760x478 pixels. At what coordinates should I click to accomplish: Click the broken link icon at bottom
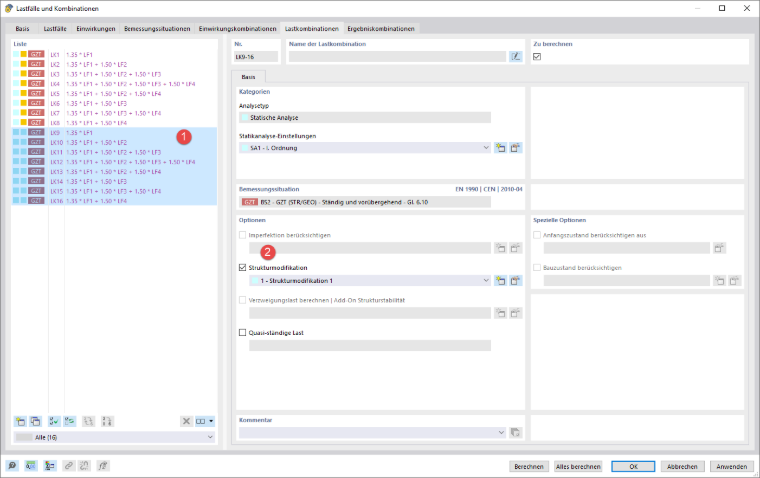[x=84, y=466]
